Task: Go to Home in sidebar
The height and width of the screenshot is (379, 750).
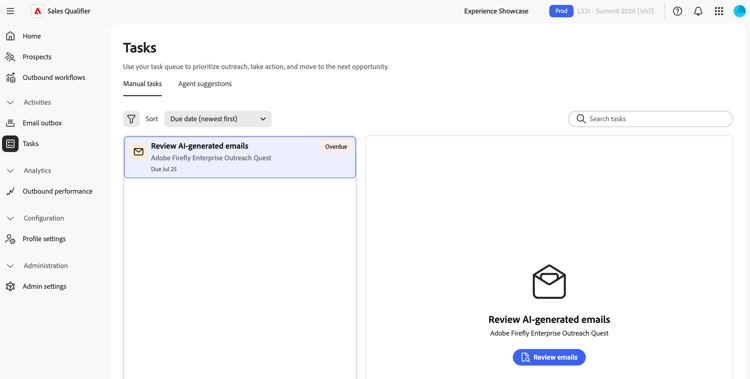Action: pos(32,36)
